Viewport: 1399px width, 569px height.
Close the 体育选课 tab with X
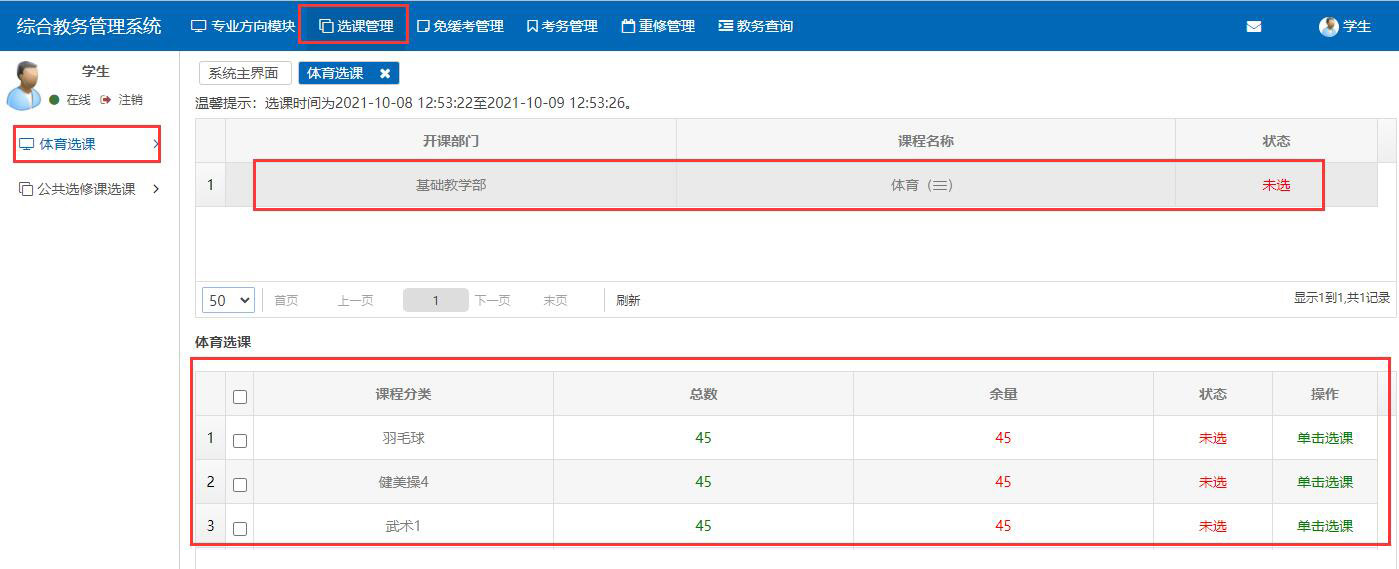(385, 73)
